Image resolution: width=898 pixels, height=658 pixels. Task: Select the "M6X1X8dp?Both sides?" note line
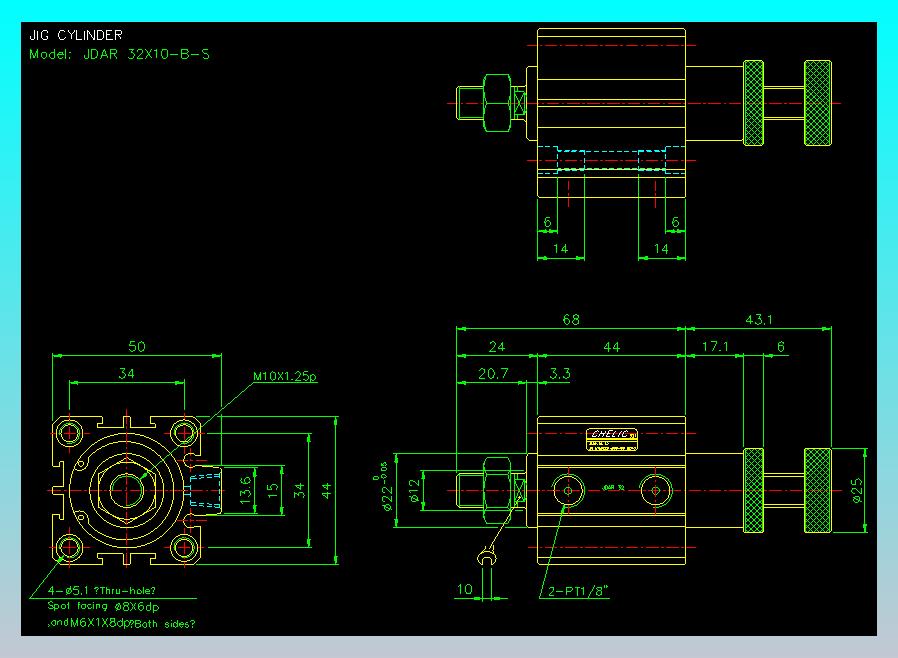pyautogui.click(x=132, y=624)
